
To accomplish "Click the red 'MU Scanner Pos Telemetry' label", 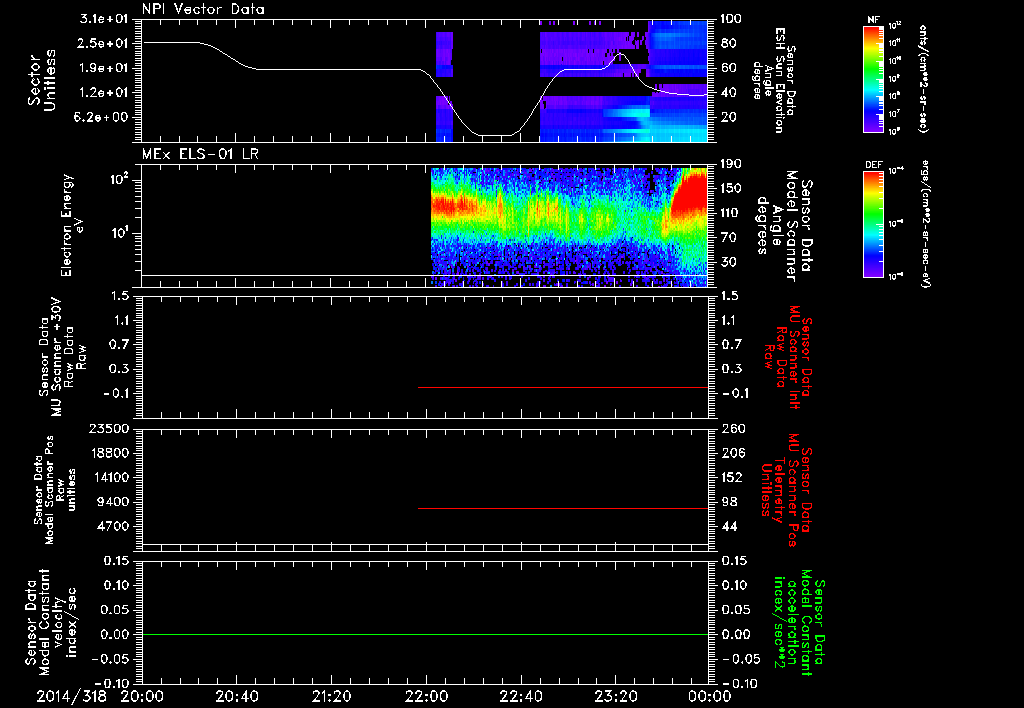I will 784,490.
